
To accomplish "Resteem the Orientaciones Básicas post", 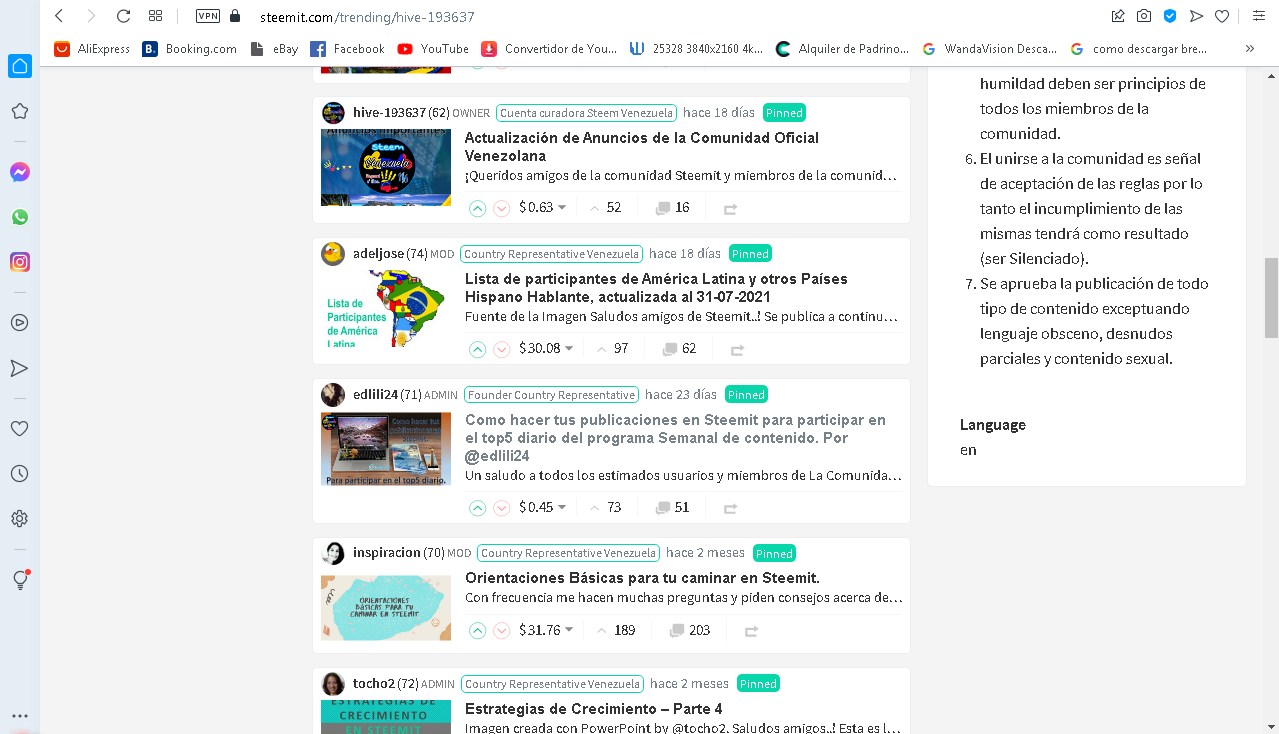I will click(x=751, y=631).
